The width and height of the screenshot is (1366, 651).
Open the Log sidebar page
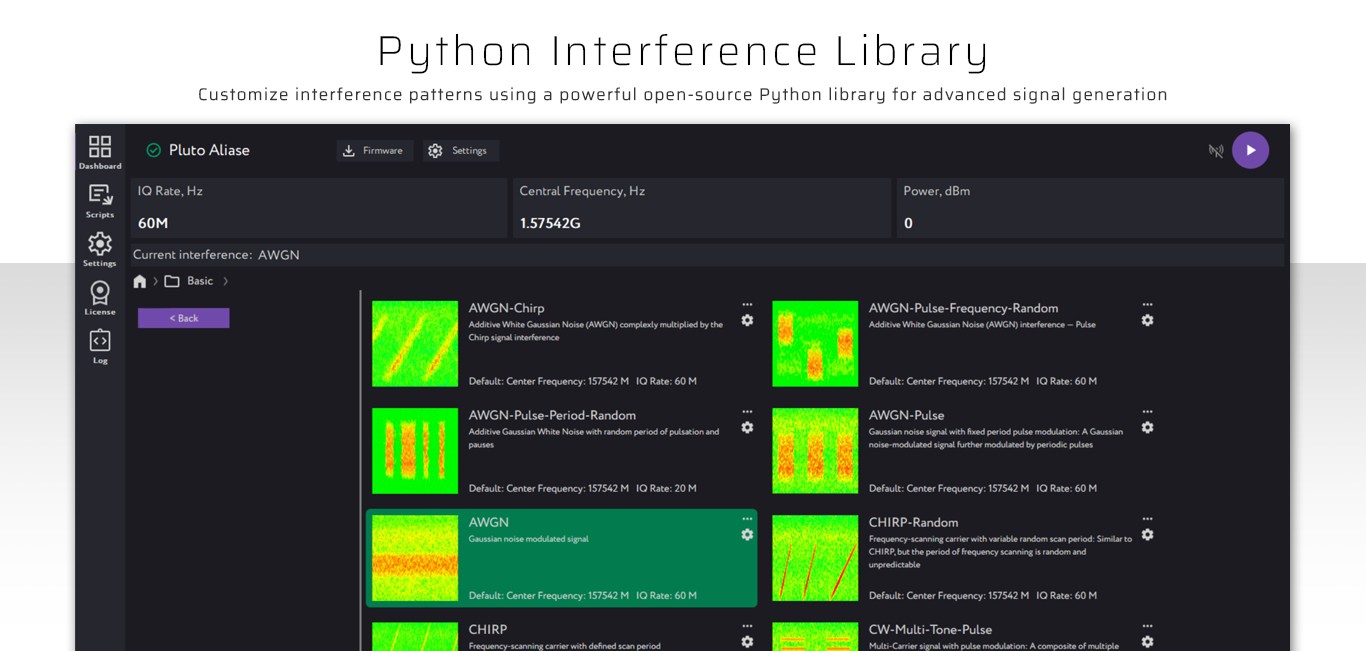(x=100, y=346)
